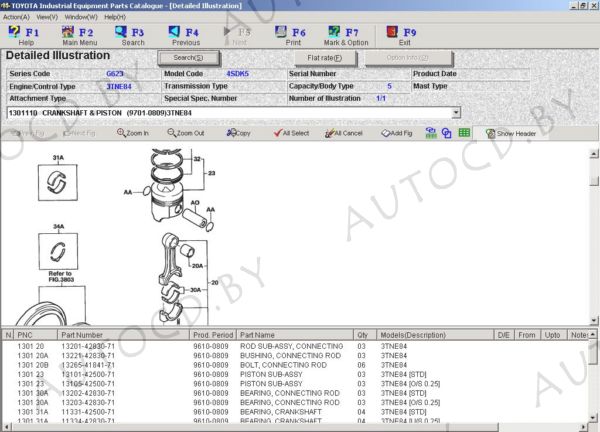The image size is (600, 432).
Task: Select part number 13203-42830-71
Action: pyautogui.click(x=88, y=403)
